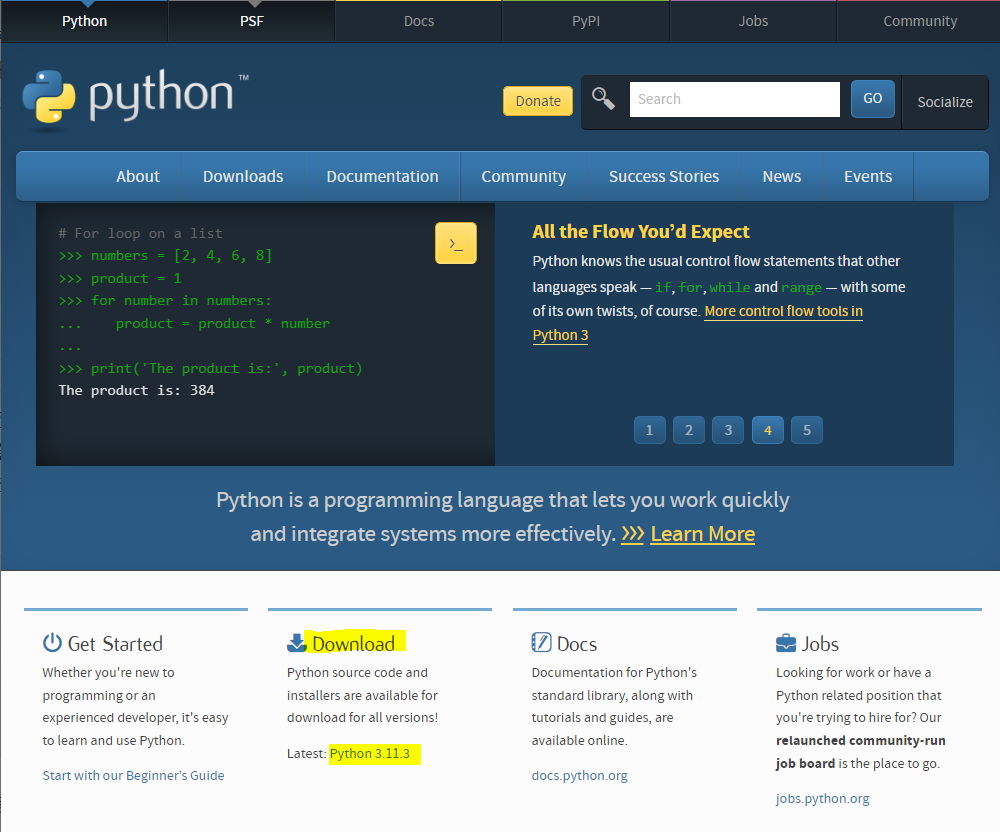Show slide 3 of the code carousel
Screen dimensions: 1000x832
(x=728, y=430)
